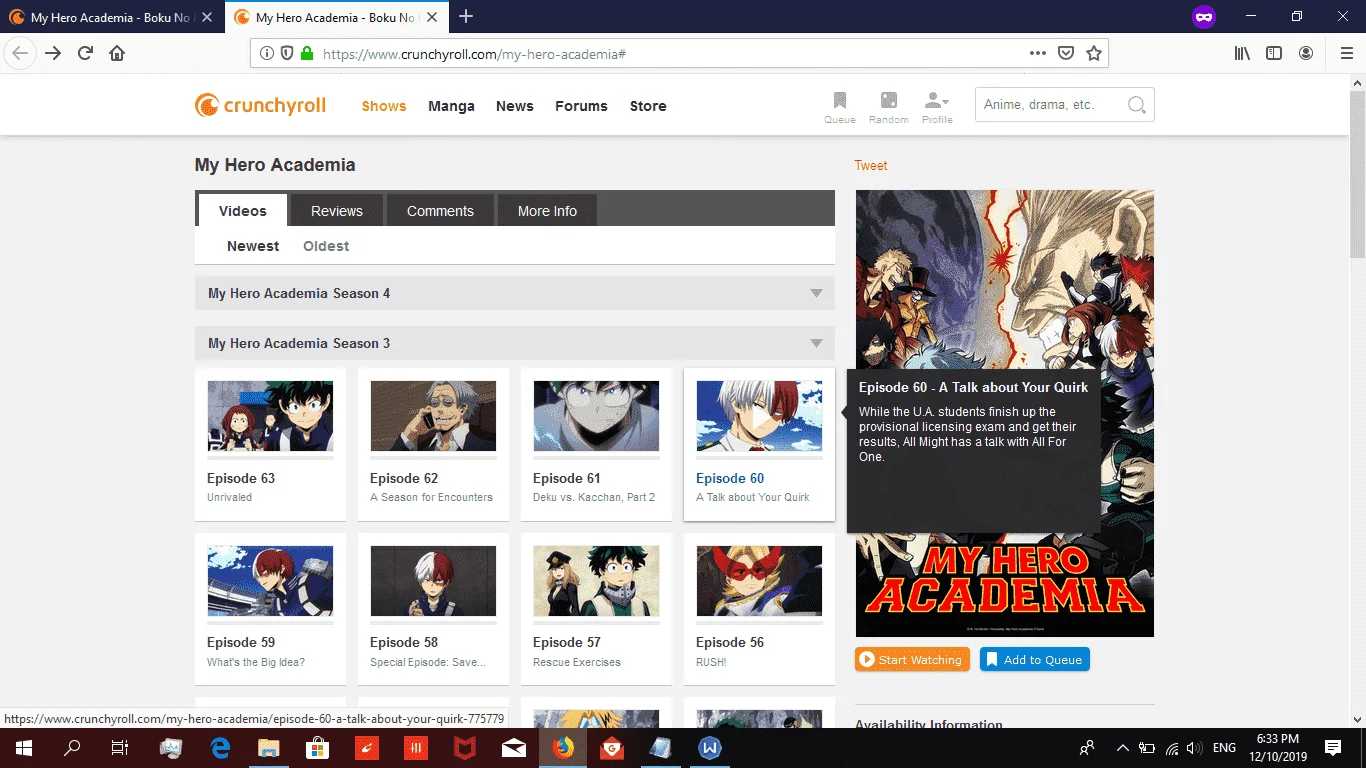Open the Forums navigation link
This screenshot has height=768, width=1366.
[x=581, y=106]
